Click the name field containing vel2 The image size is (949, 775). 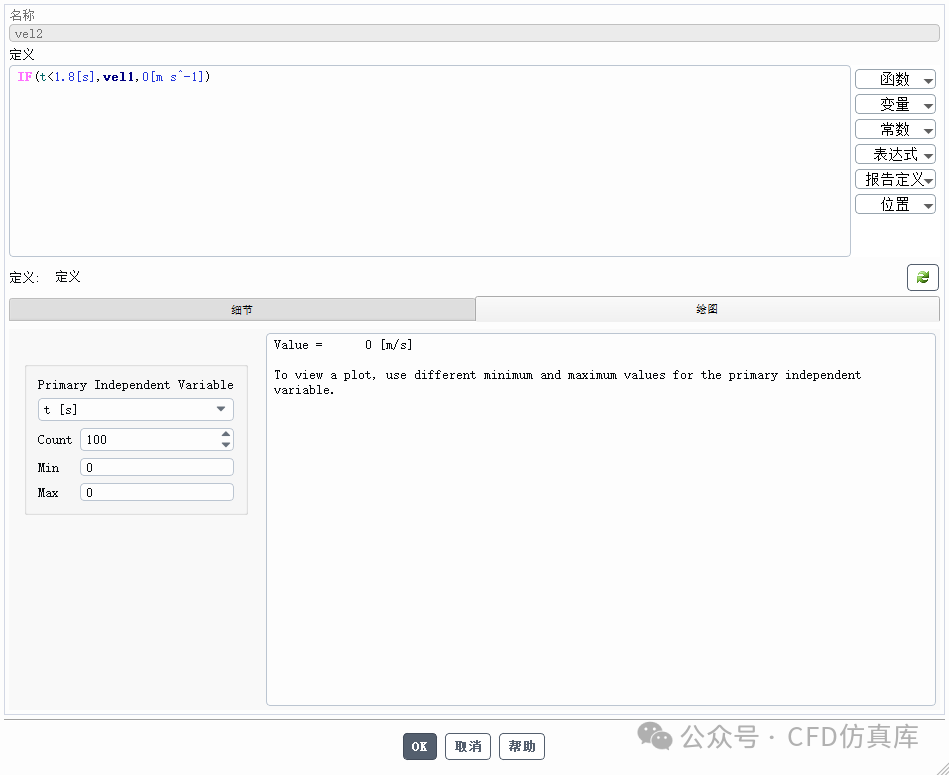coord(474,34)
